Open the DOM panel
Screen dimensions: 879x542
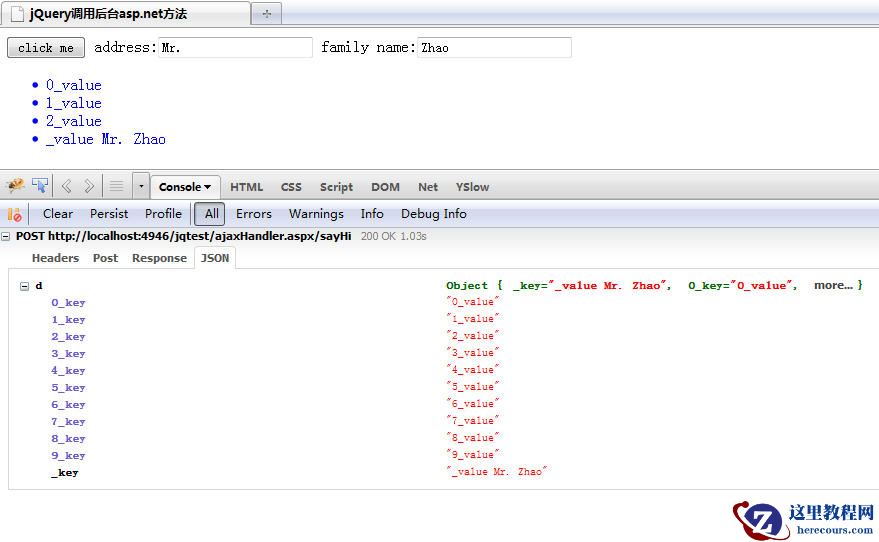[x=385, y=187]
